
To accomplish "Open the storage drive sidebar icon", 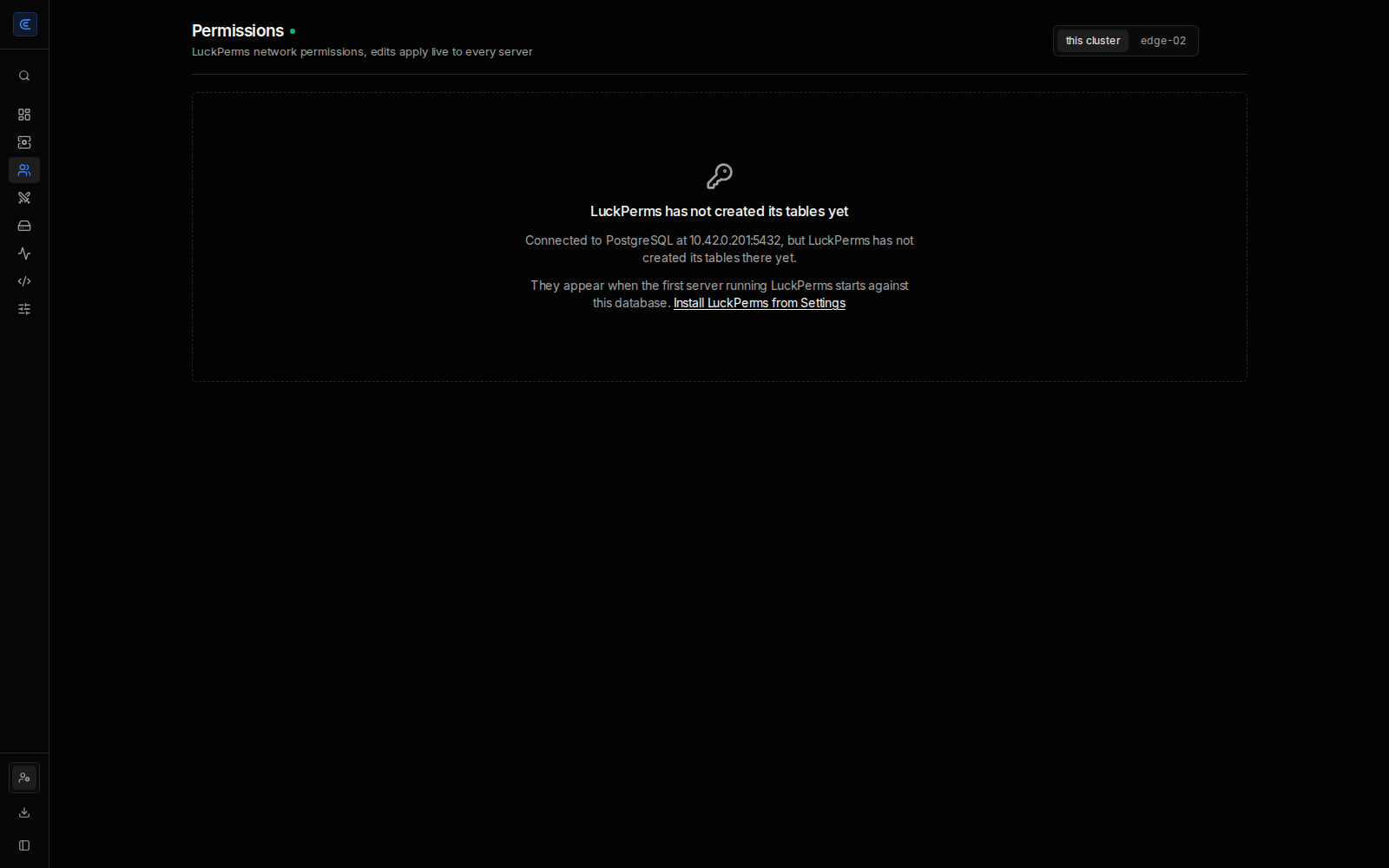I will click(24, 226).
